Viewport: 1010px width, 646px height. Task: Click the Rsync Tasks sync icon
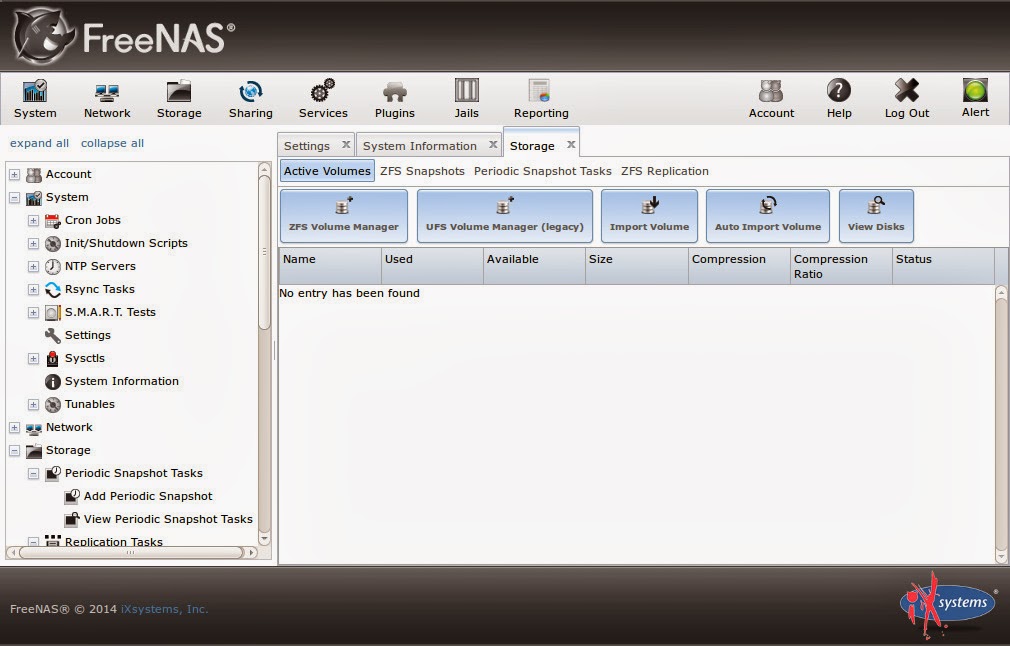[53, 290]
